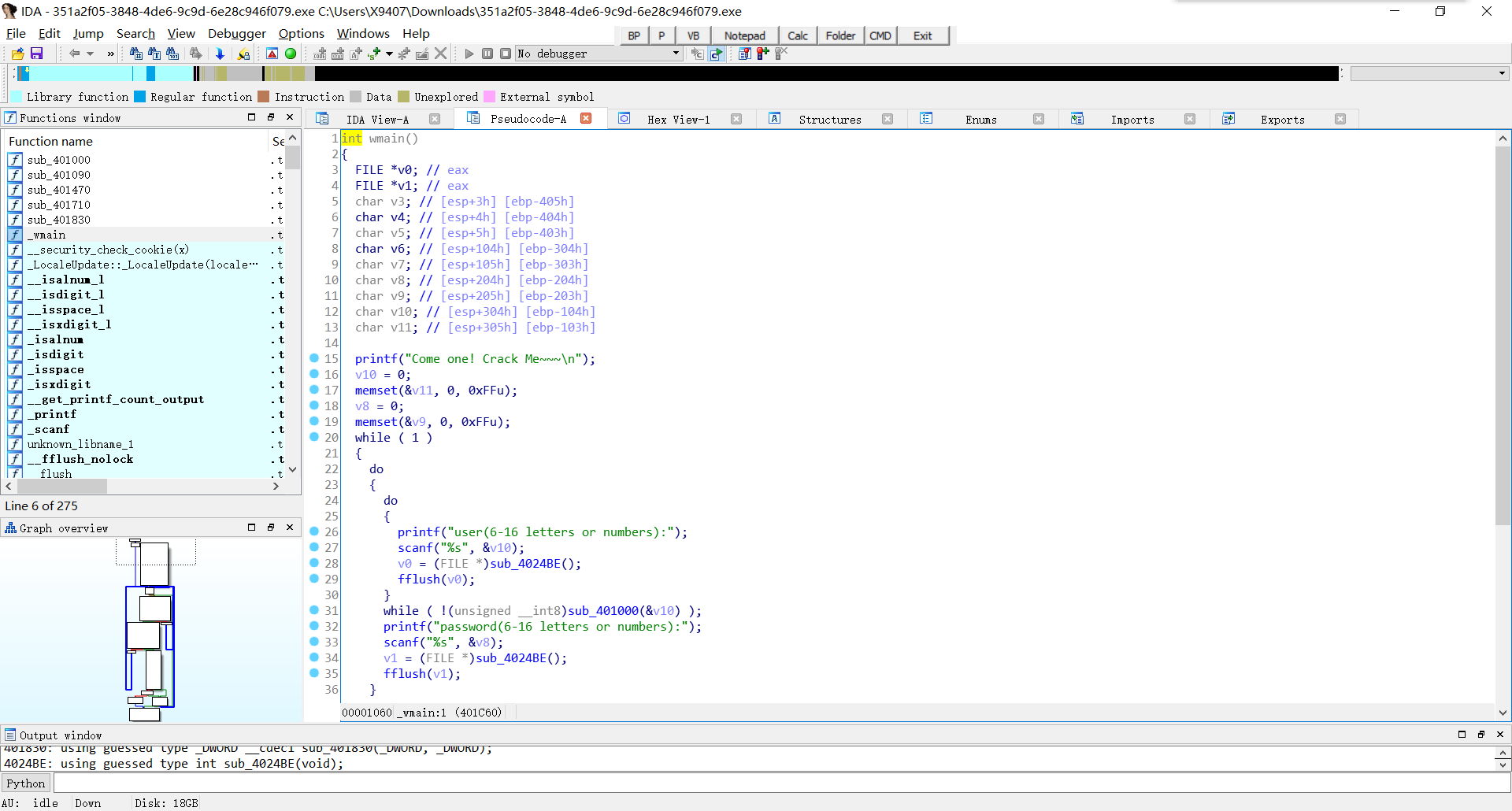
Task: Click the blue down-arrow jump icon
Action: 220,54
